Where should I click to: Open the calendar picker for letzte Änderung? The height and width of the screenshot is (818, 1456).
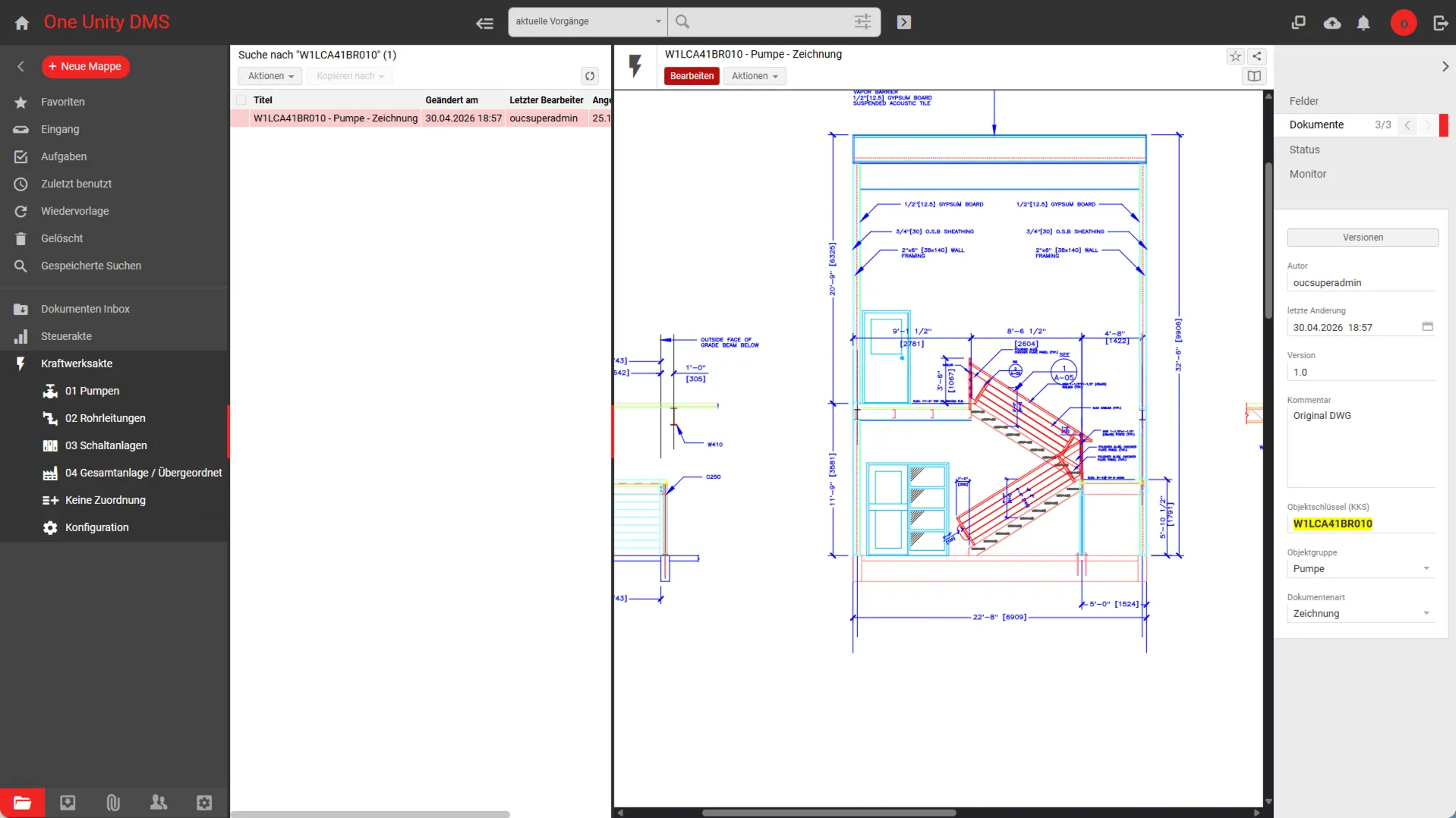1427,326
